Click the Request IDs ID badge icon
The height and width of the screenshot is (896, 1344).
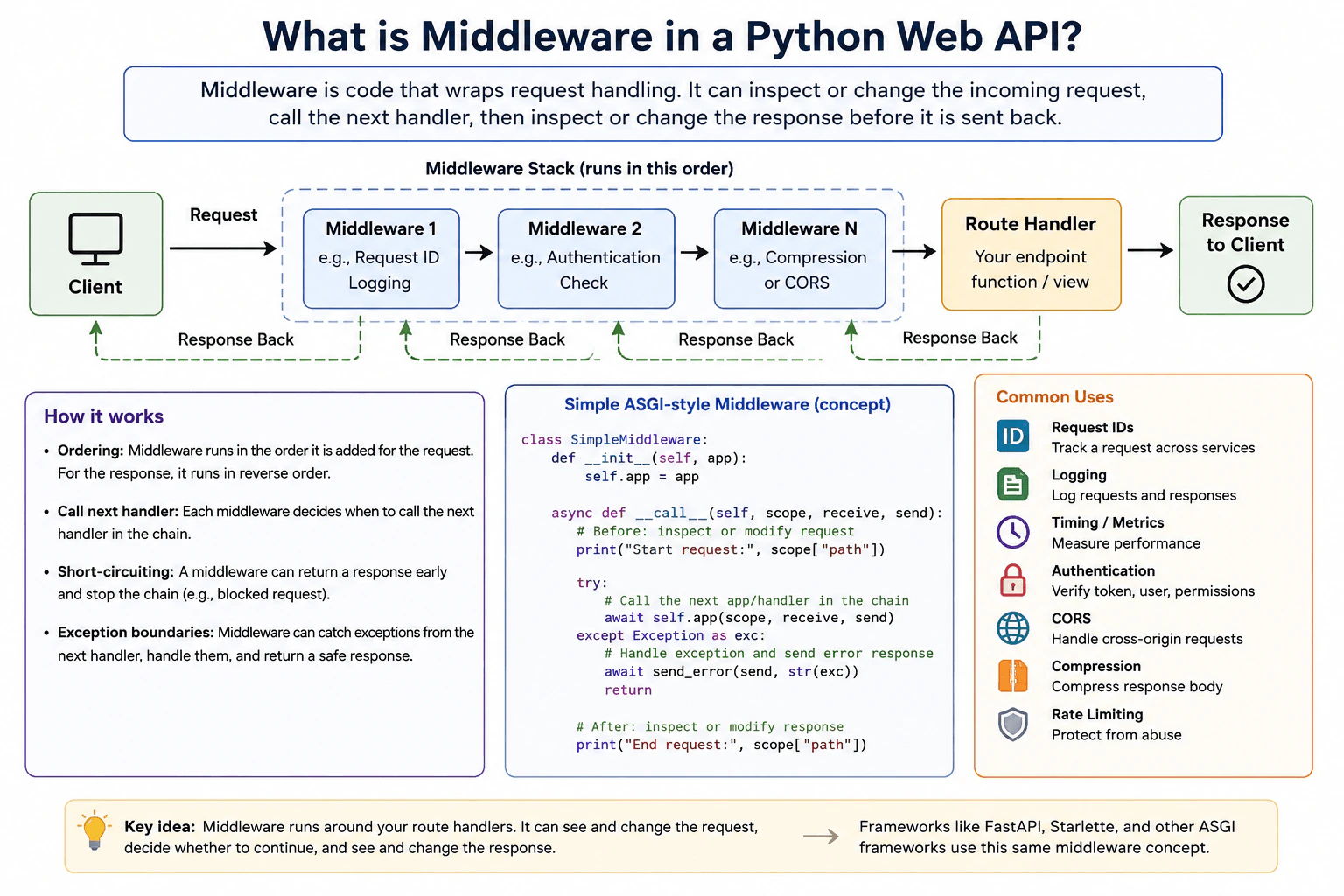(1013, 436)
